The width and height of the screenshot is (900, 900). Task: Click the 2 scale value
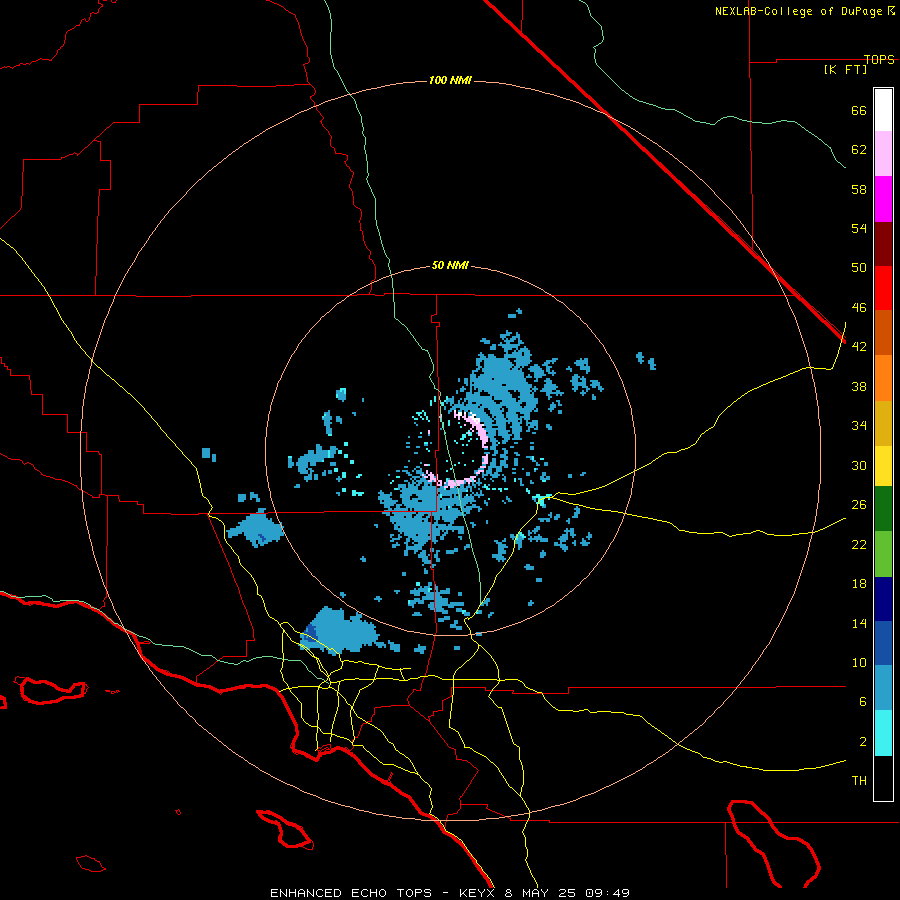(863, 742)
